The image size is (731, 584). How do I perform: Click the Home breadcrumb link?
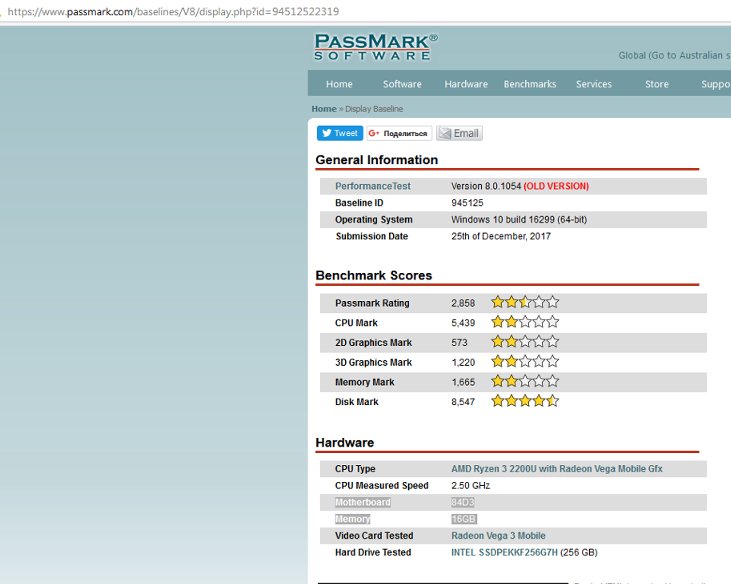pyautogui.click(x=324, y=109)
